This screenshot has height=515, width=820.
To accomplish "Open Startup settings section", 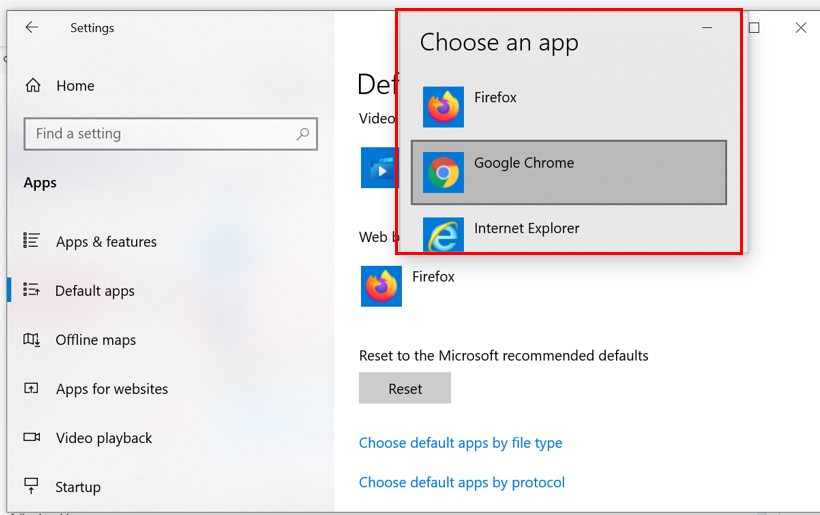I will [78, 487].
